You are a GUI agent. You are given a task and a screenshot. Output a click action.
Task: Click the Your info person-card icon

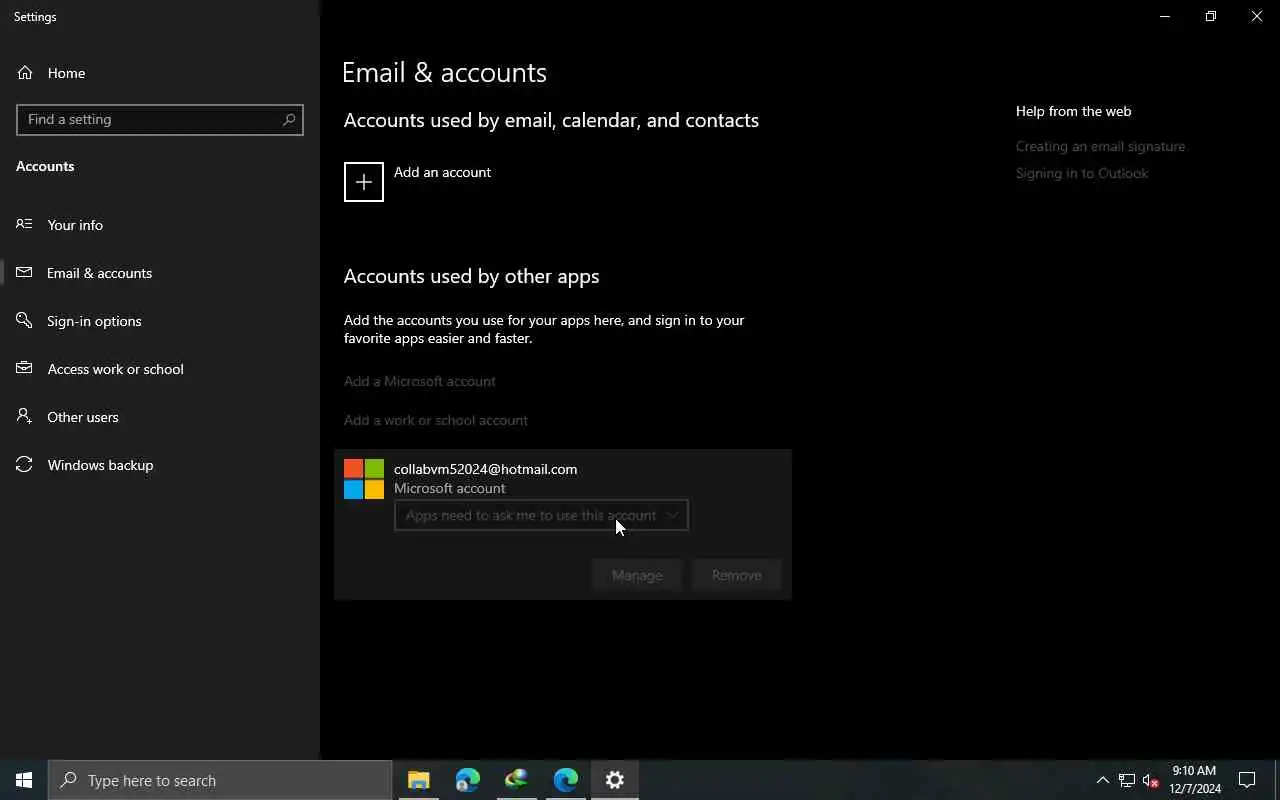25,224
